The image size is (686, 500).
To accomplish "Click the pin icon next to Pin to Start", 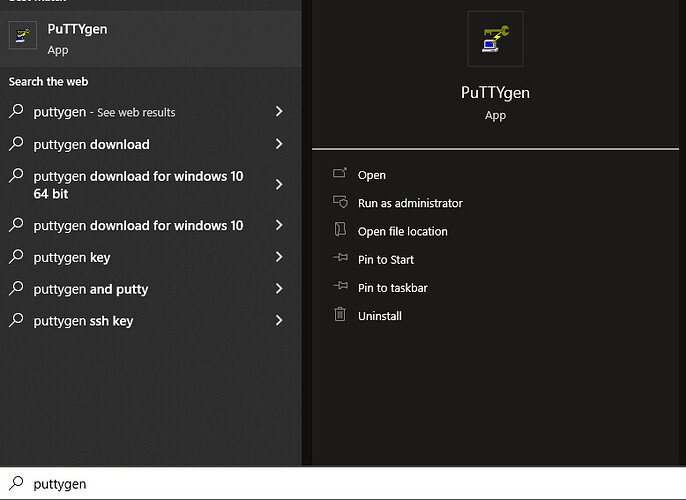I will [340, 258].
